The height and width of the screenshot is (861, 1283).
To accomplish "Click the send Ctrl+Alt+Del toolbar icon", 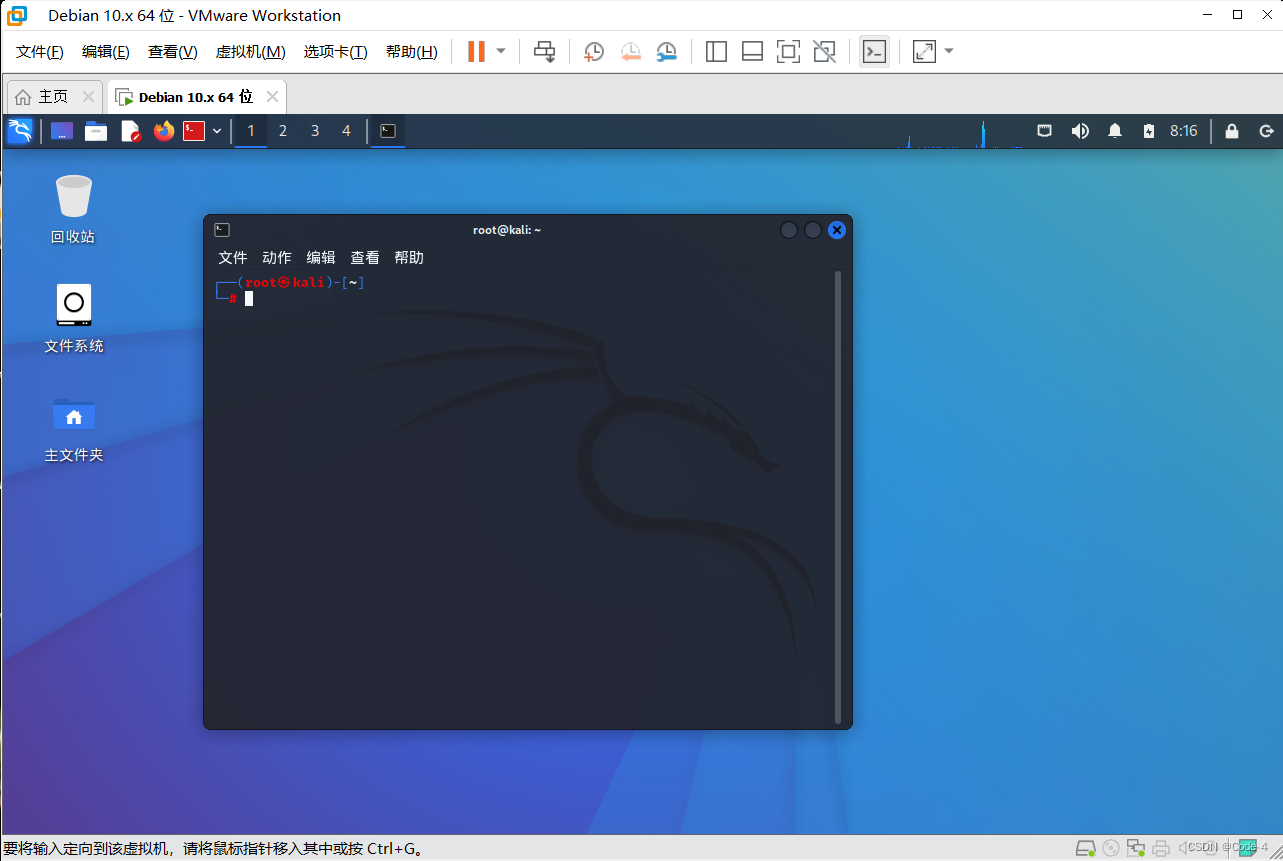I will coord(544,51).
